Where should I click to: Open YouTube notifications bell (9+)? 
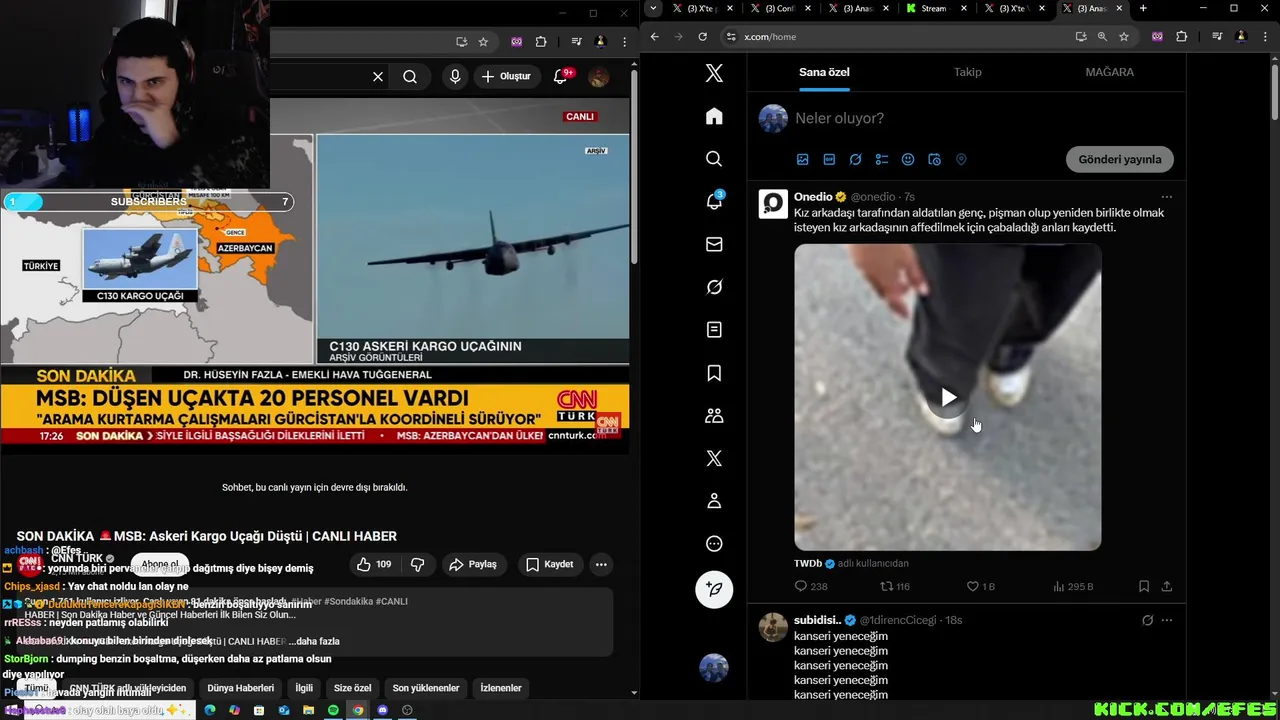(561, 76)
